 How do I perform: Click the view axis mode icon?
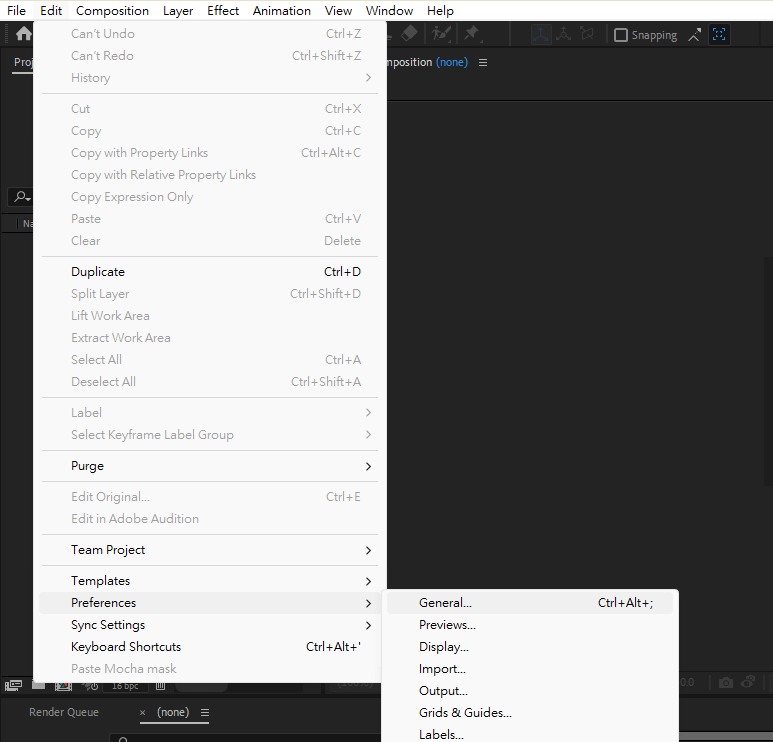[x=587, y=35]
